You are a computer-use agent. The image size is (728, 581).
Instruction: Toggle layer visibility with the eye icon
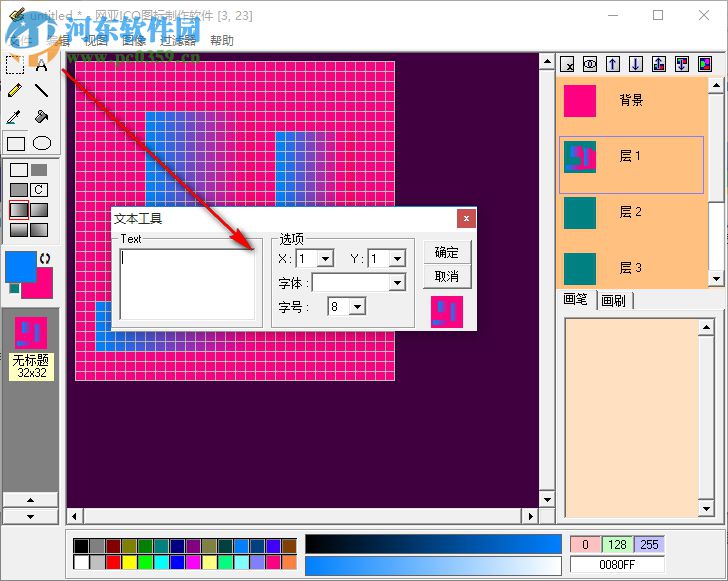click(590, 64)
